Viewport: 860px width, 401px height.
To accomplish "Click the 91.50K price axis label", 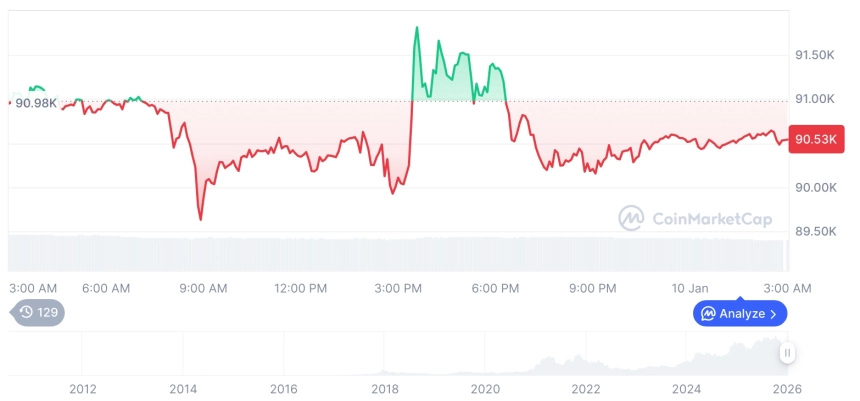I will tap(814, 54).
